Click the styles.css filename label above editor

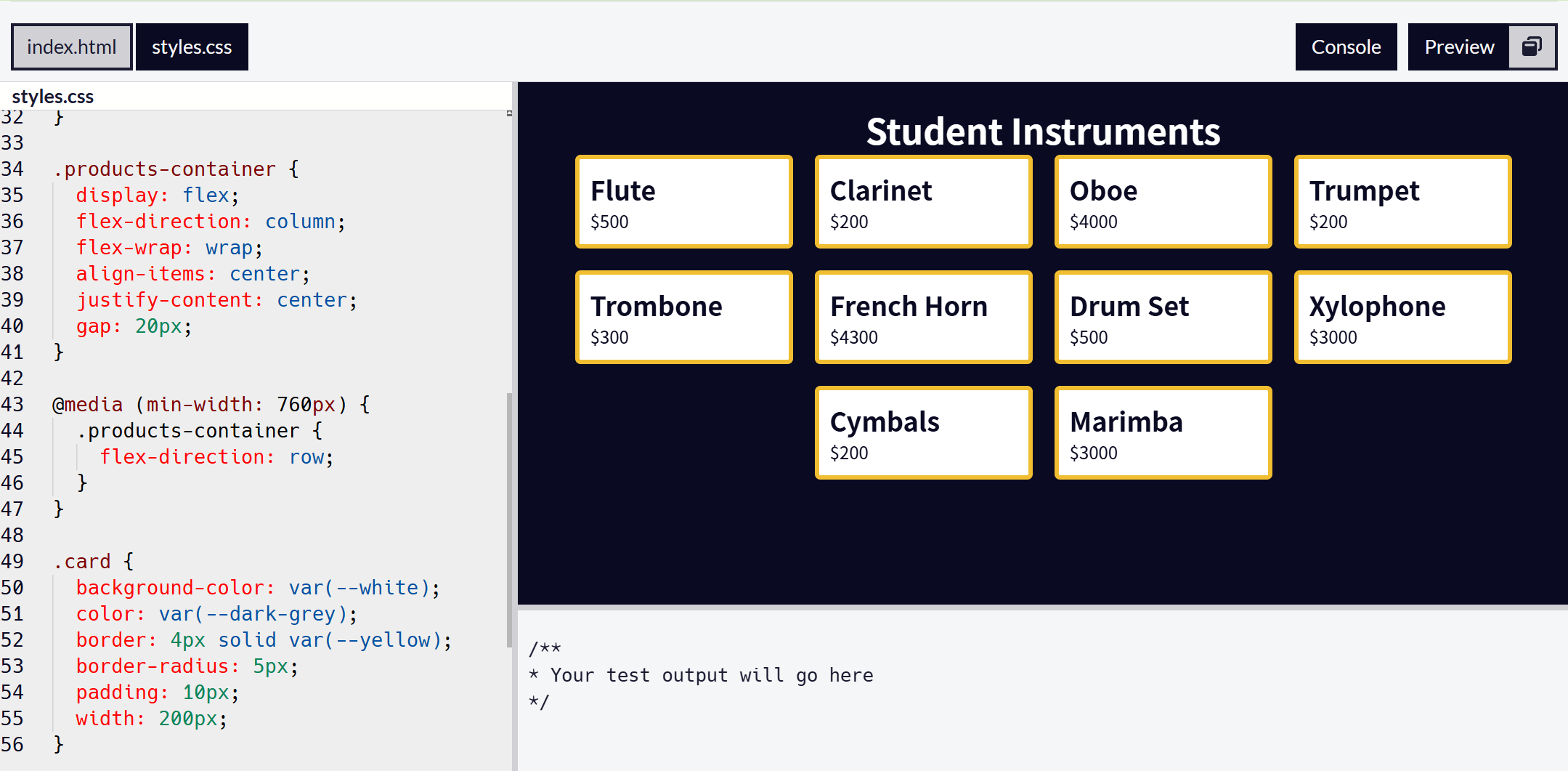pyautogui.click(x=52, y=96)
